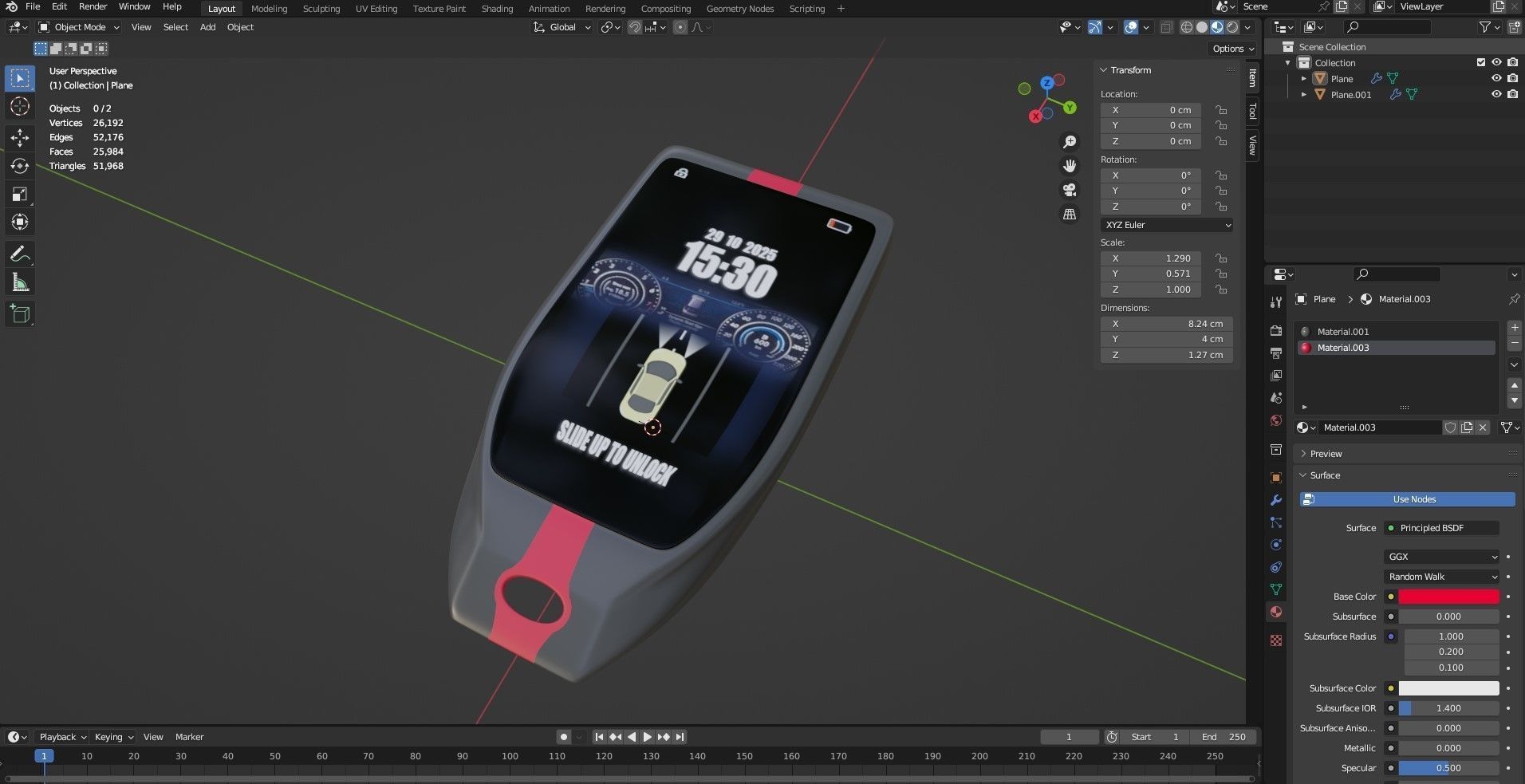This screenshot has width=1525, height=784.
Task: Hide Plane object in viewport
Action: click(x=1496, y=78)
